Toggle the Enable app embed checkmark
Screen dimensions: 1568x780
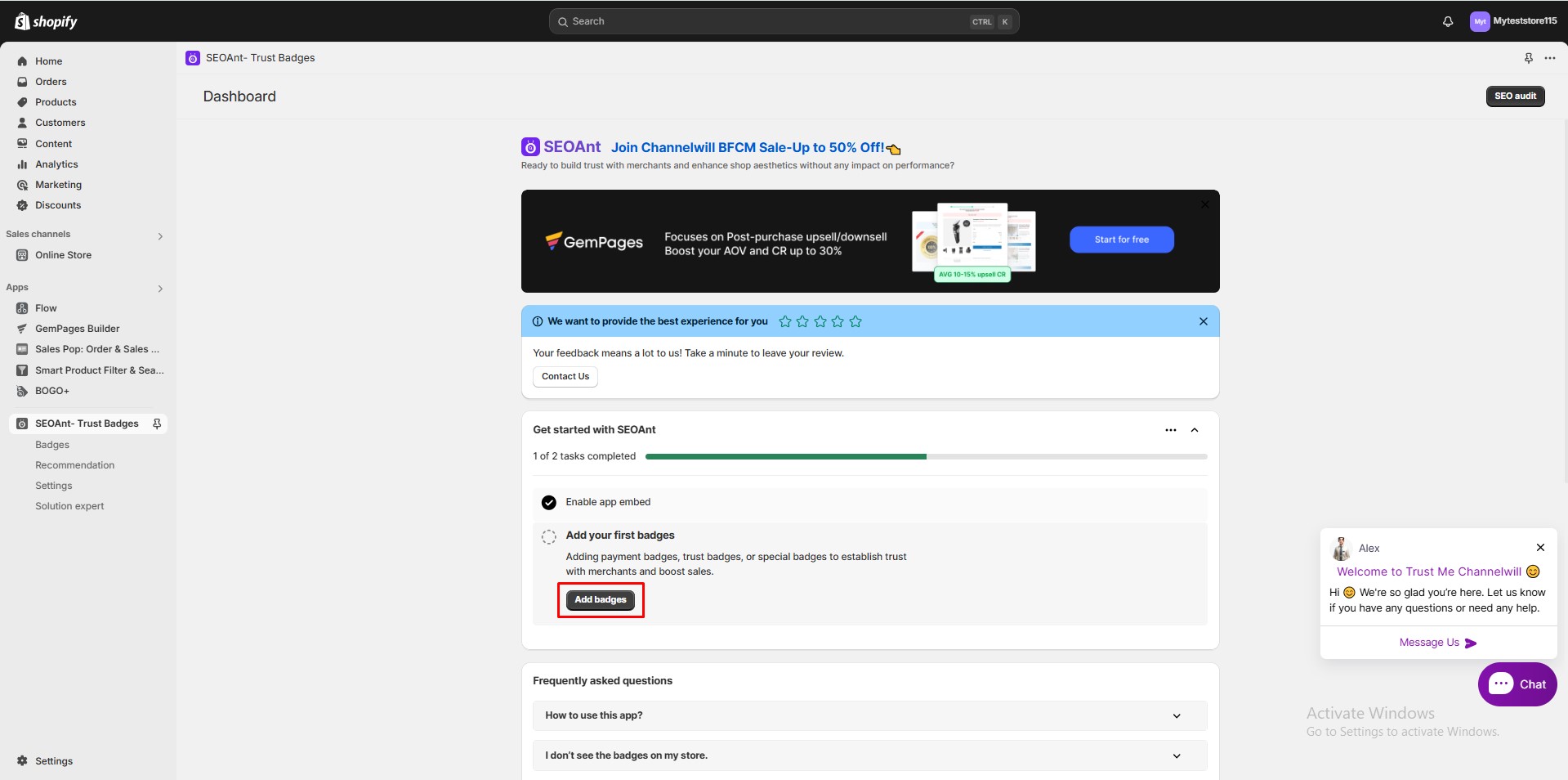pos(549,502)
